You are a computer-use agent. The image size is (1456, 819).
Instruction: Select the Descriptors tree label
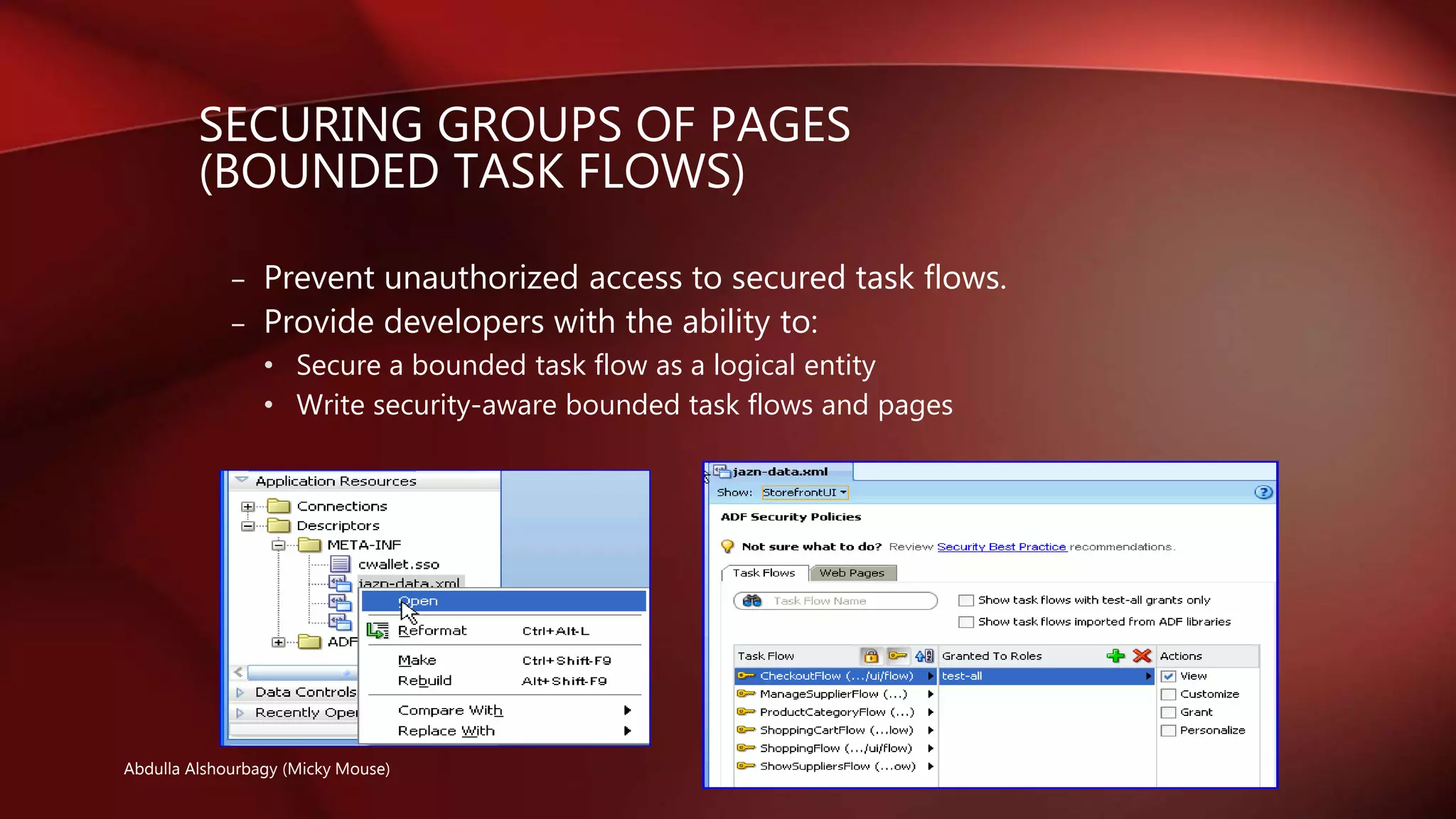[338, 525]
